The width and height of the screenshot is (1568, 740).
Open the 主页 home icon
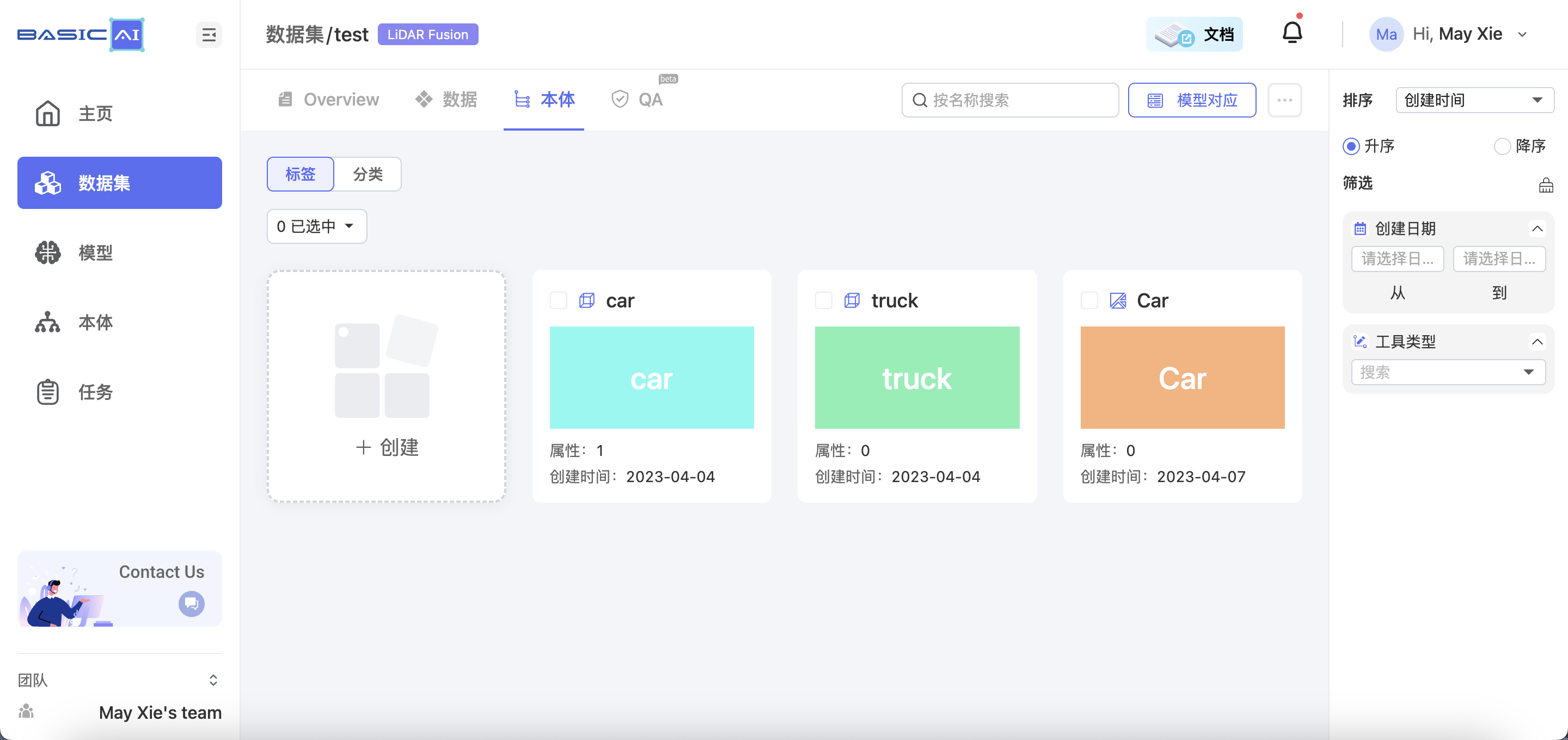point(47,113)
